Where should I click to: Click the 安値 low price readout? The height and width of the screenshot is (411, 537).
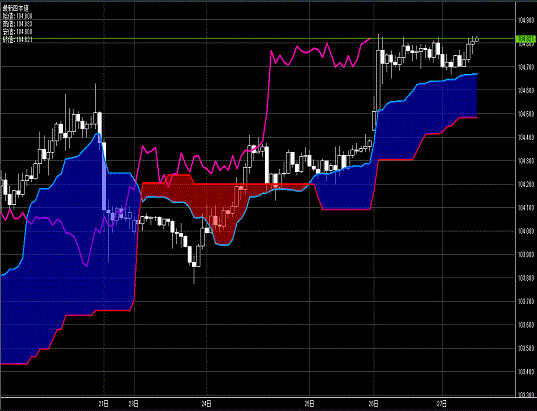(x=17, y=32)
